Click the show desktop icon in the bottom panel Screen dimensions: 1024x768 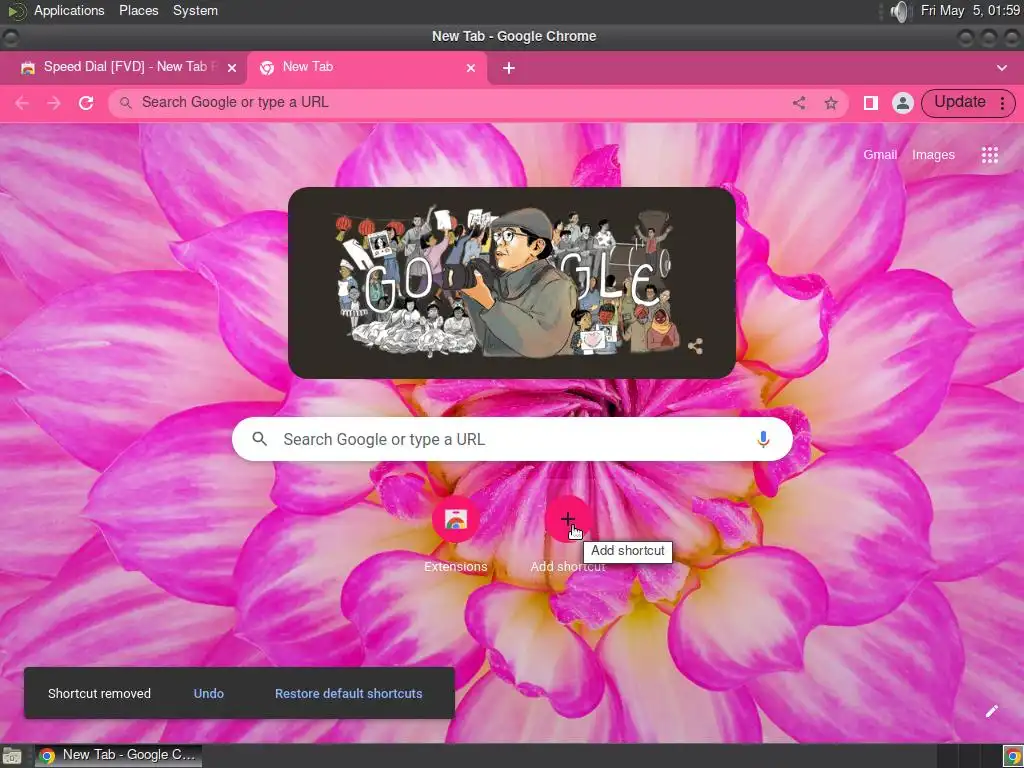tap(11, 756)
